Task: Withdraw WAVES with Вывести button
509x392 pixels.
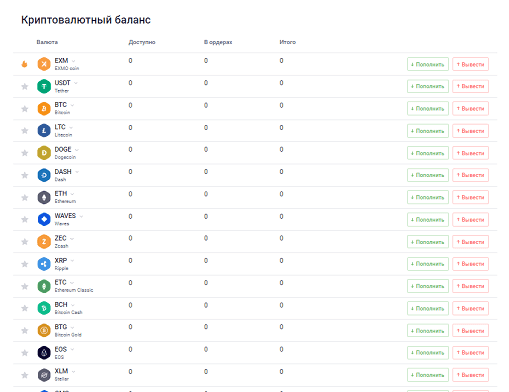Action: coord(470,220)
